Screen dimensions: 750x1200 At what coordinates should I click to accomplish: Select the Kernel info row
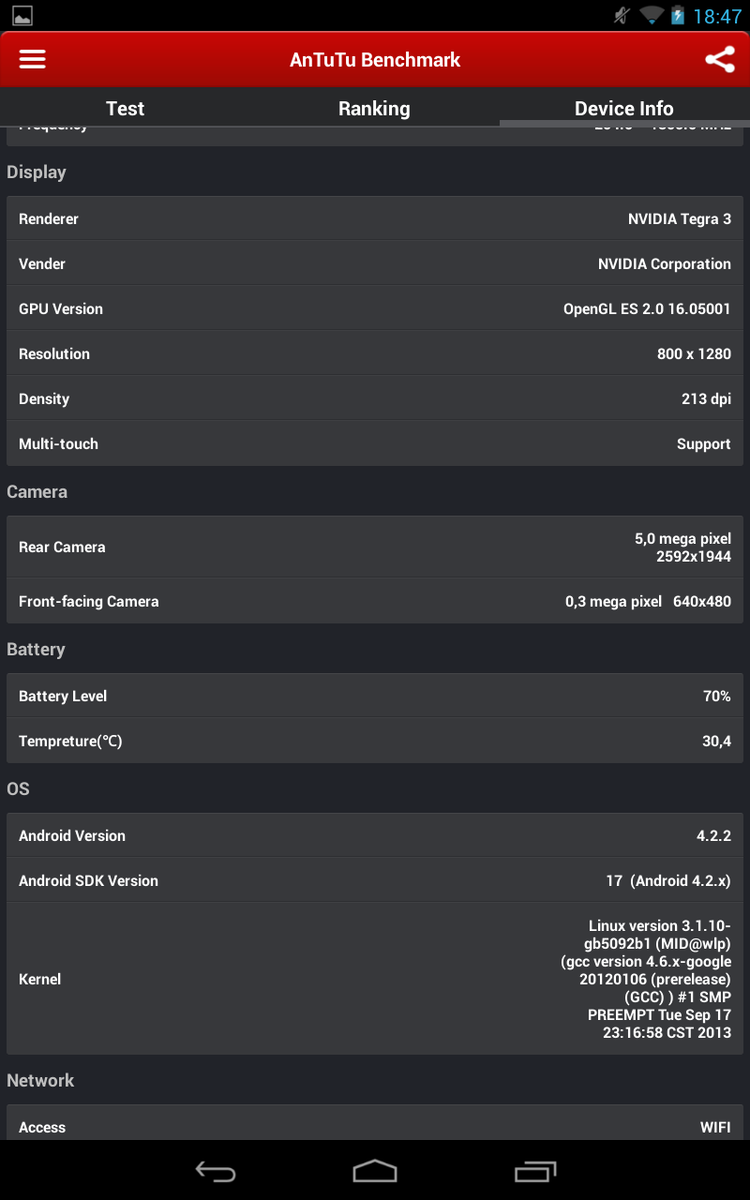(375, 979)
